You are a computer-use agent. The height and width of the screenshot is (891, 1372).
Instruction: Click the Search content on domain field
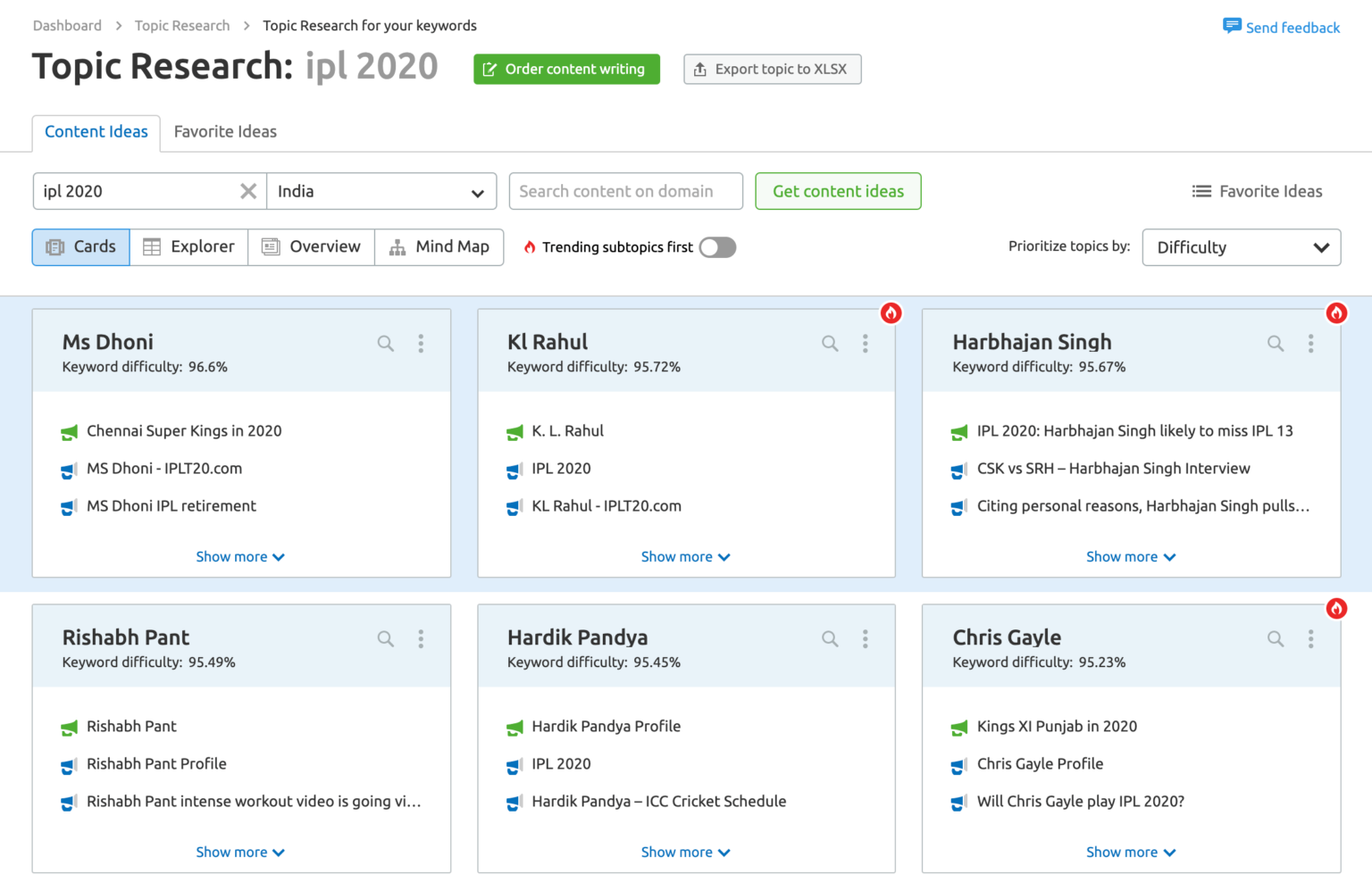pyautogui.click(x=625, y=191)
